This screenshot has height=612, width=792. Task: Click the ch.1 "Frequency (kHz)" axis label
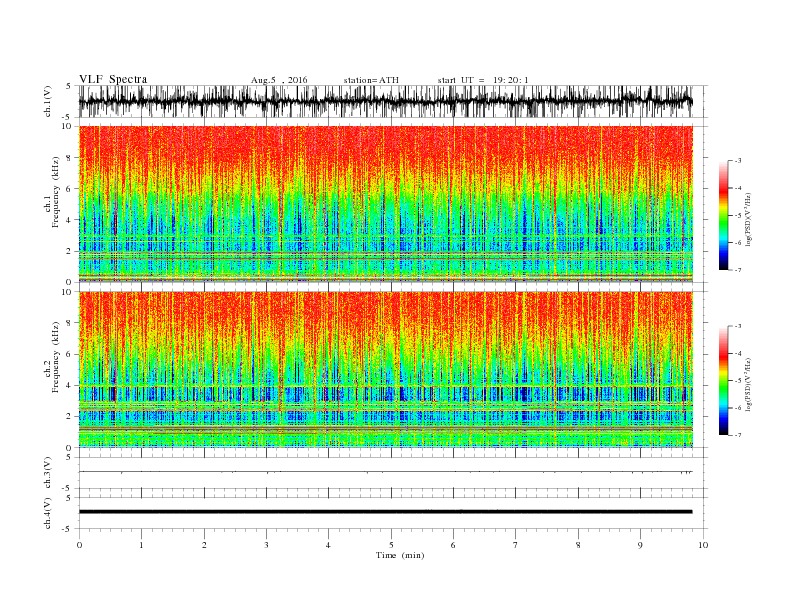[x=56, y=192]
